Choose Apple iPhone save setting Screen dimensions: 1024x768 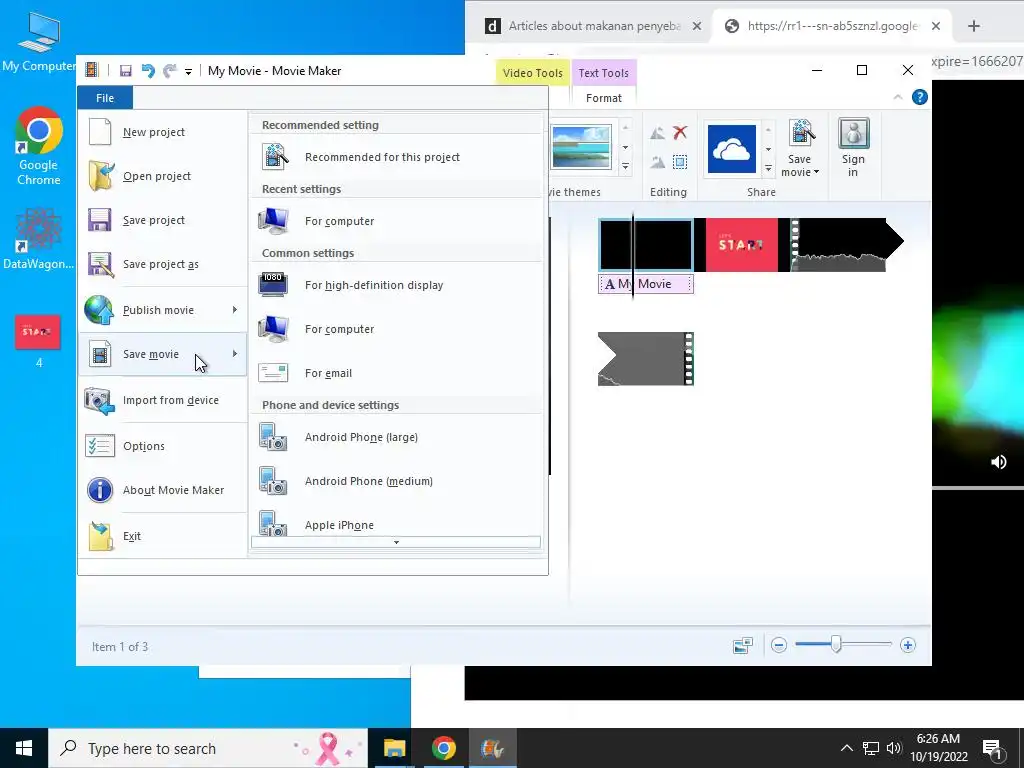[x=396, y=524]
